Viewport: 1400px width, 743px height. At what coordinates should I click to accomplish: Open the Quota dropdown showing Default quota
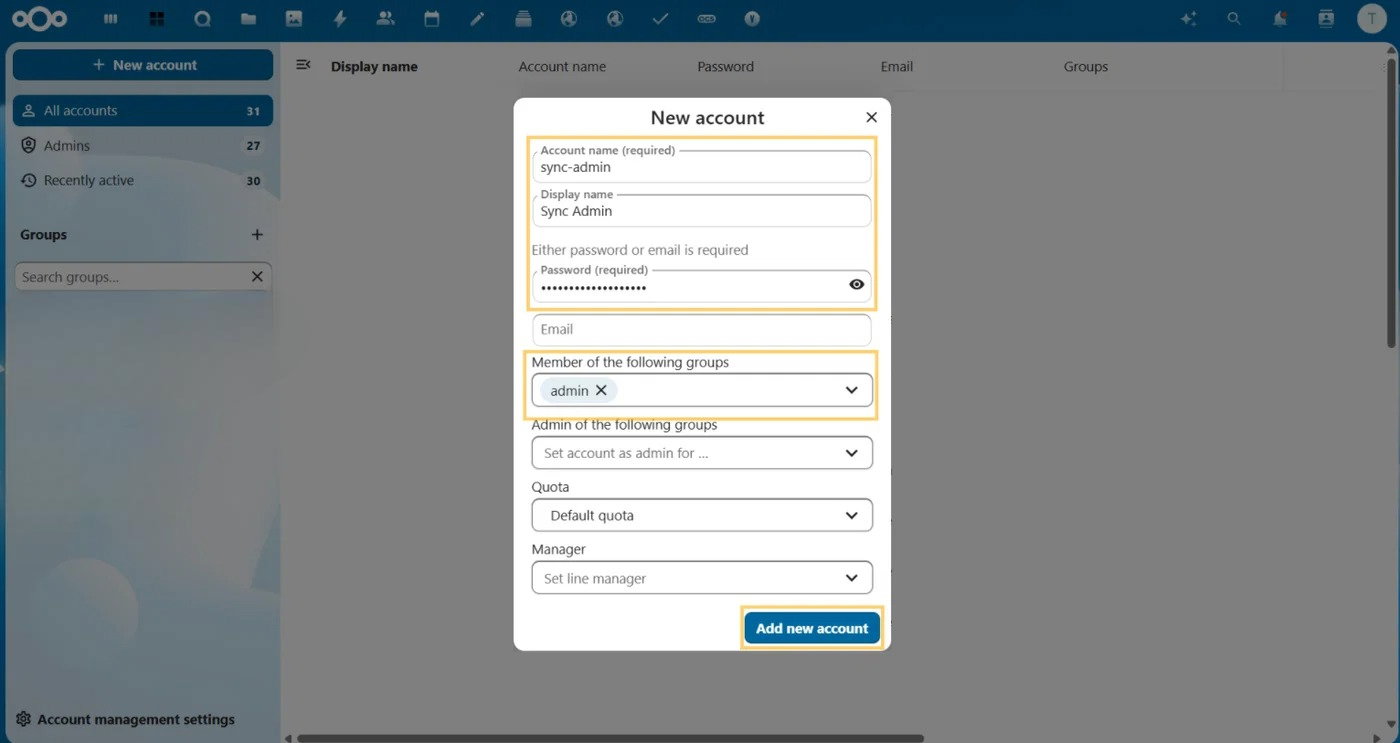click(702, 516)
